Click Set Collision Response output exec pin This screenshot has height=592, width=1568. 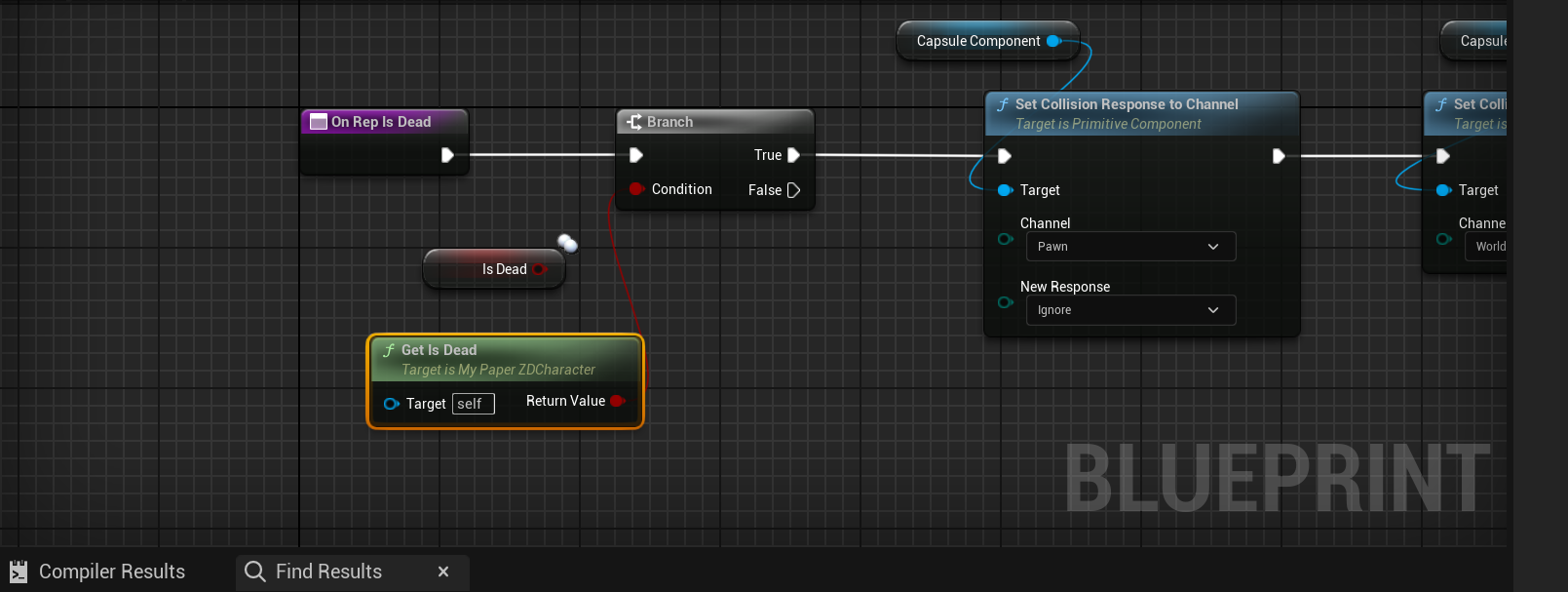(x=1279, y=156)
